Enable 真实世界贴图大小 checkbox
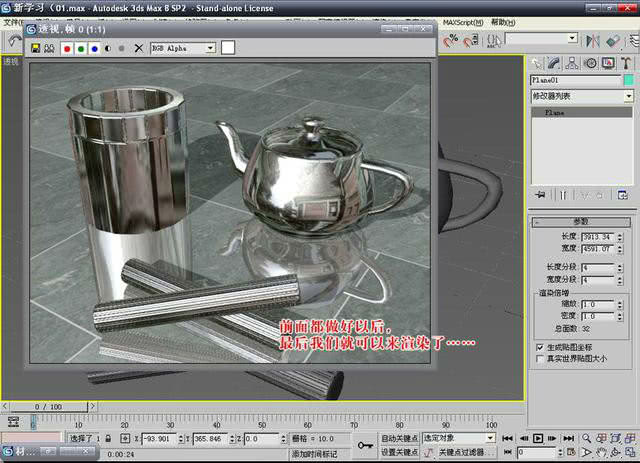 click(540, 359)
